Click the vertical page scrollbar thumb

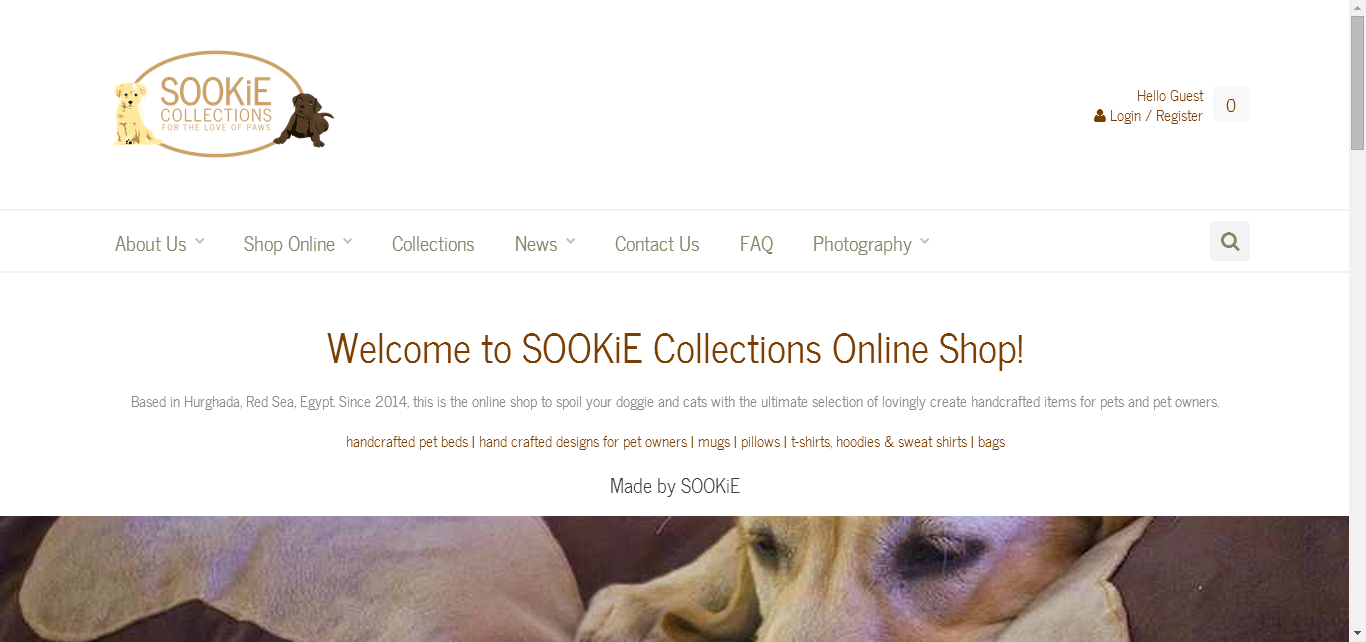(1357, 83)
